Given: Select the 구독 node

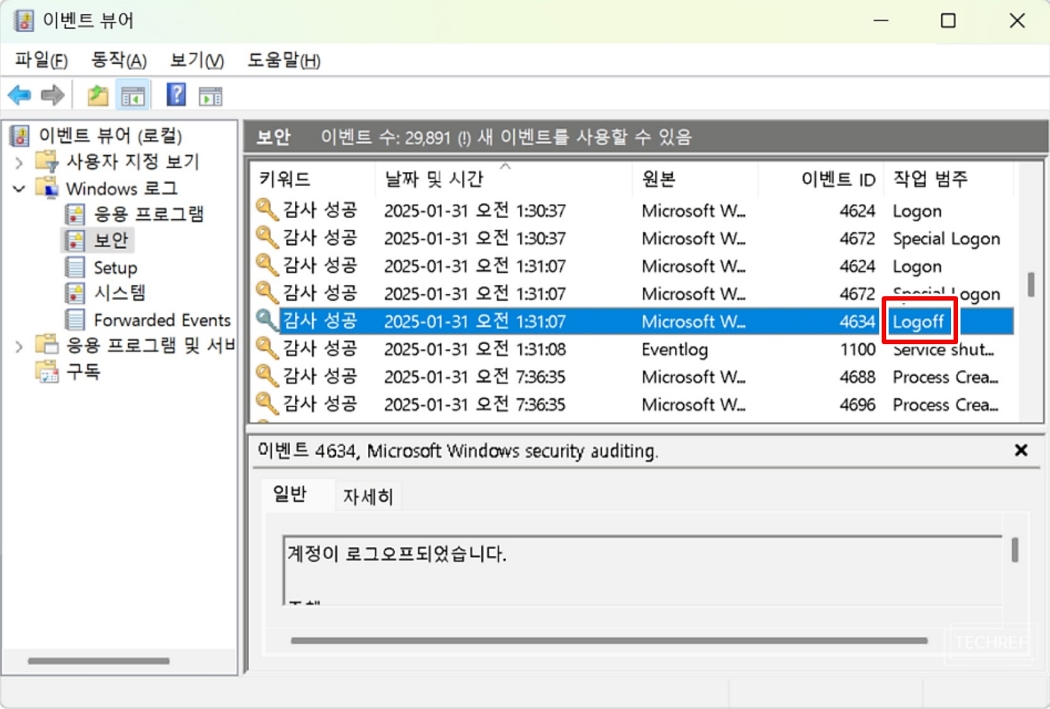Looking at the screenshot, I should coord(83,372).
